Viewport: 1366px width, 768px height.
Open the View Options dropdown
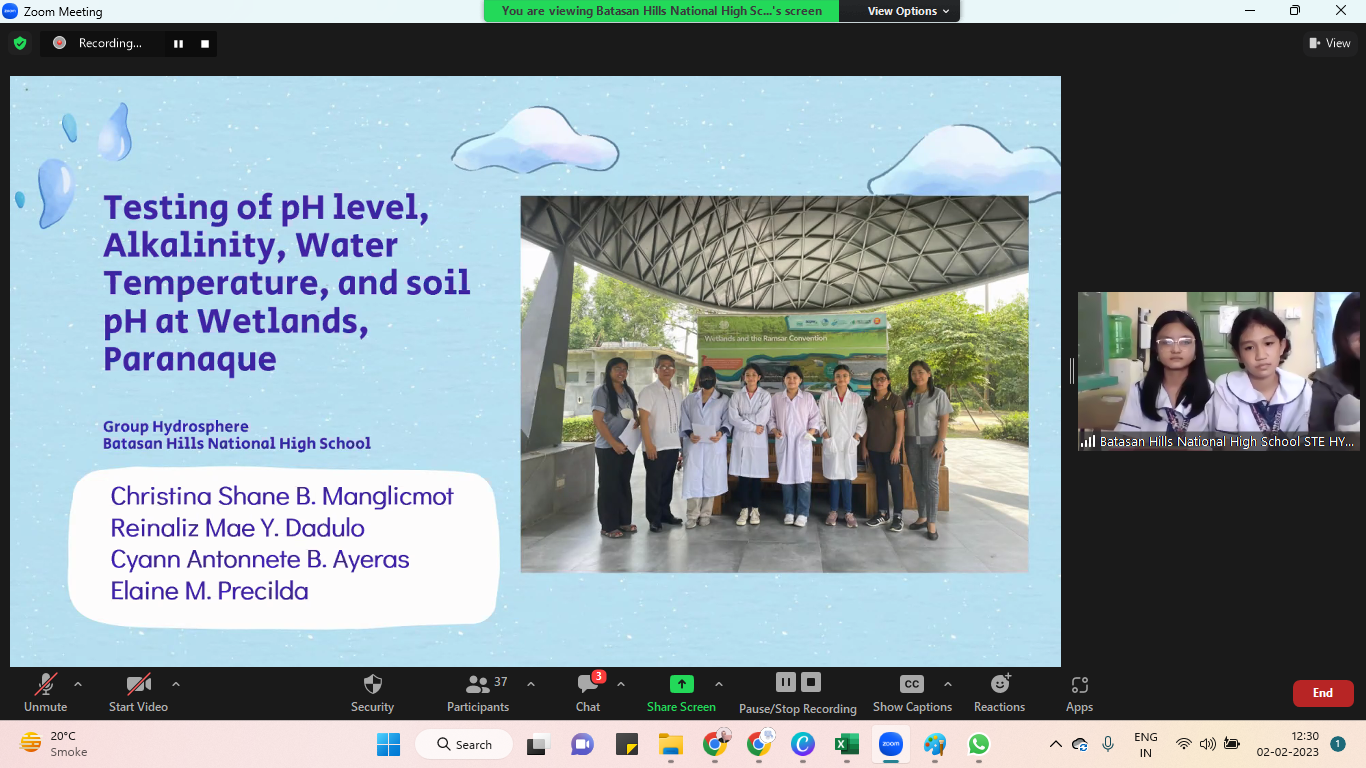tap(908, 11)
